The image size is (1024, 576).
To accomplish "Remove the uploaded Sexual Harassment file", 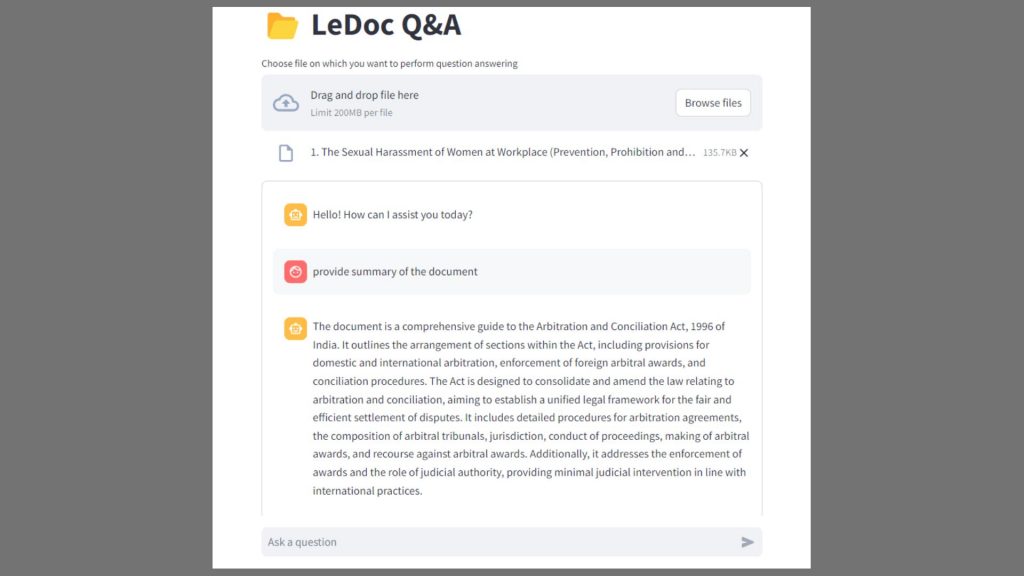I will pos(744,153).
